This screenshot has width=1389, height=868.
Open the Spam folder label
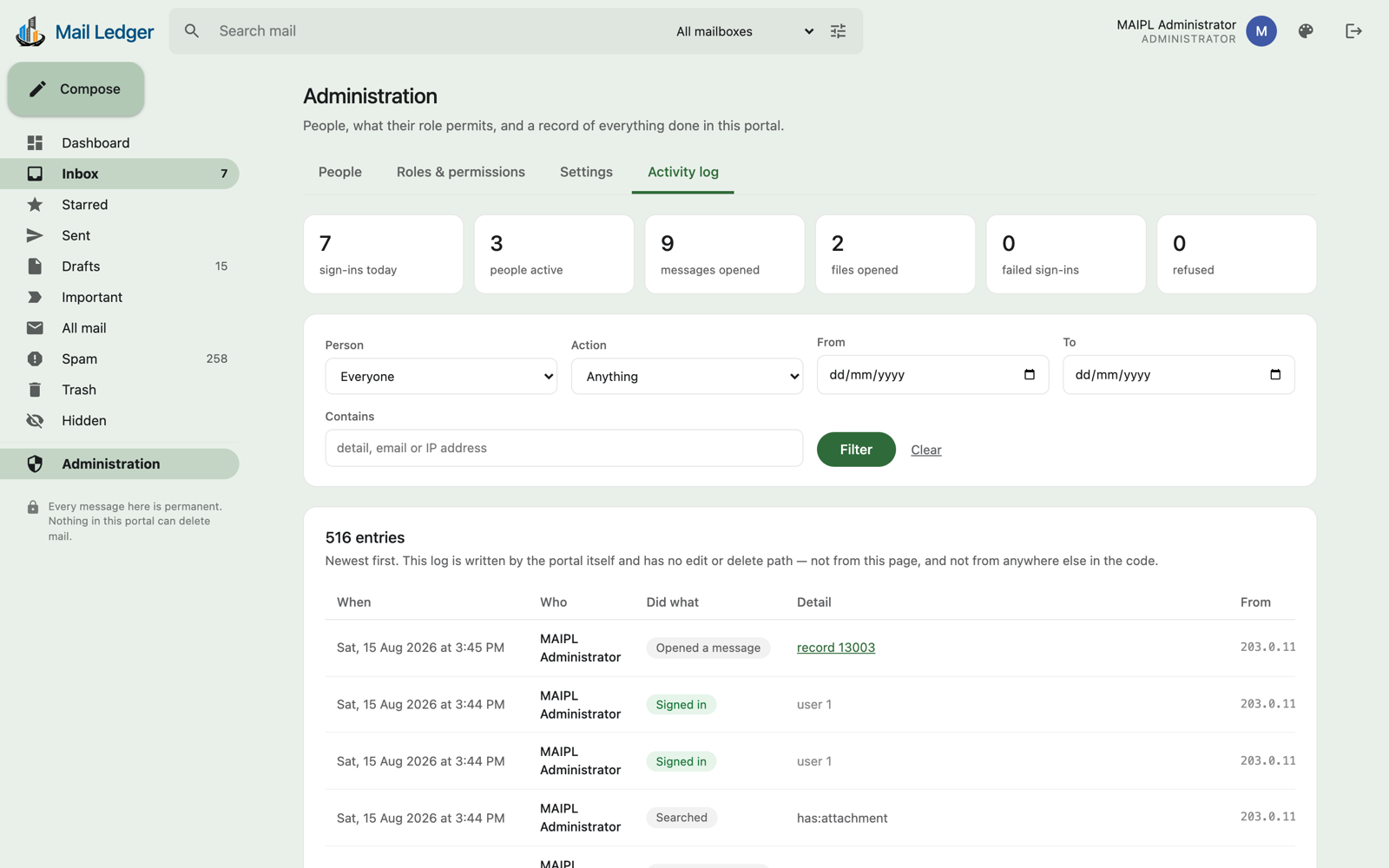(79, 358)
